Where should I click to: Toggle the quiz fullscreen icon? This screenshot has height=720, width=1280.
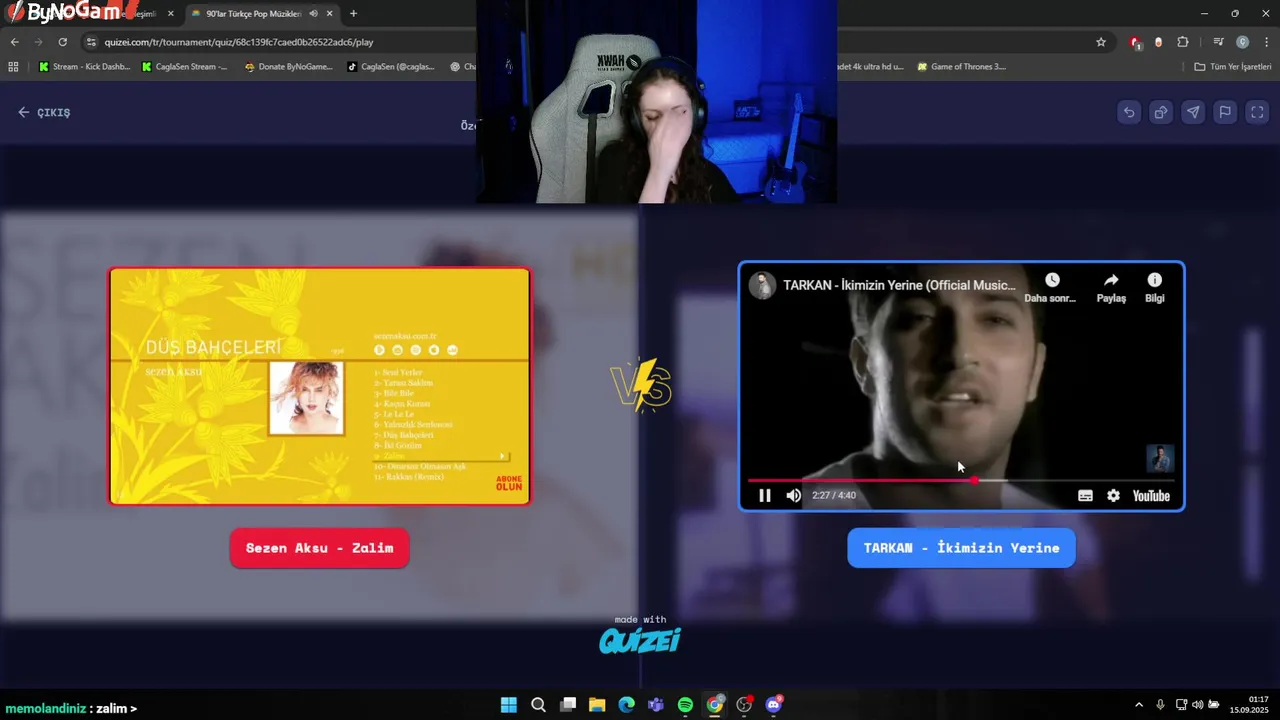point(1257,112)
